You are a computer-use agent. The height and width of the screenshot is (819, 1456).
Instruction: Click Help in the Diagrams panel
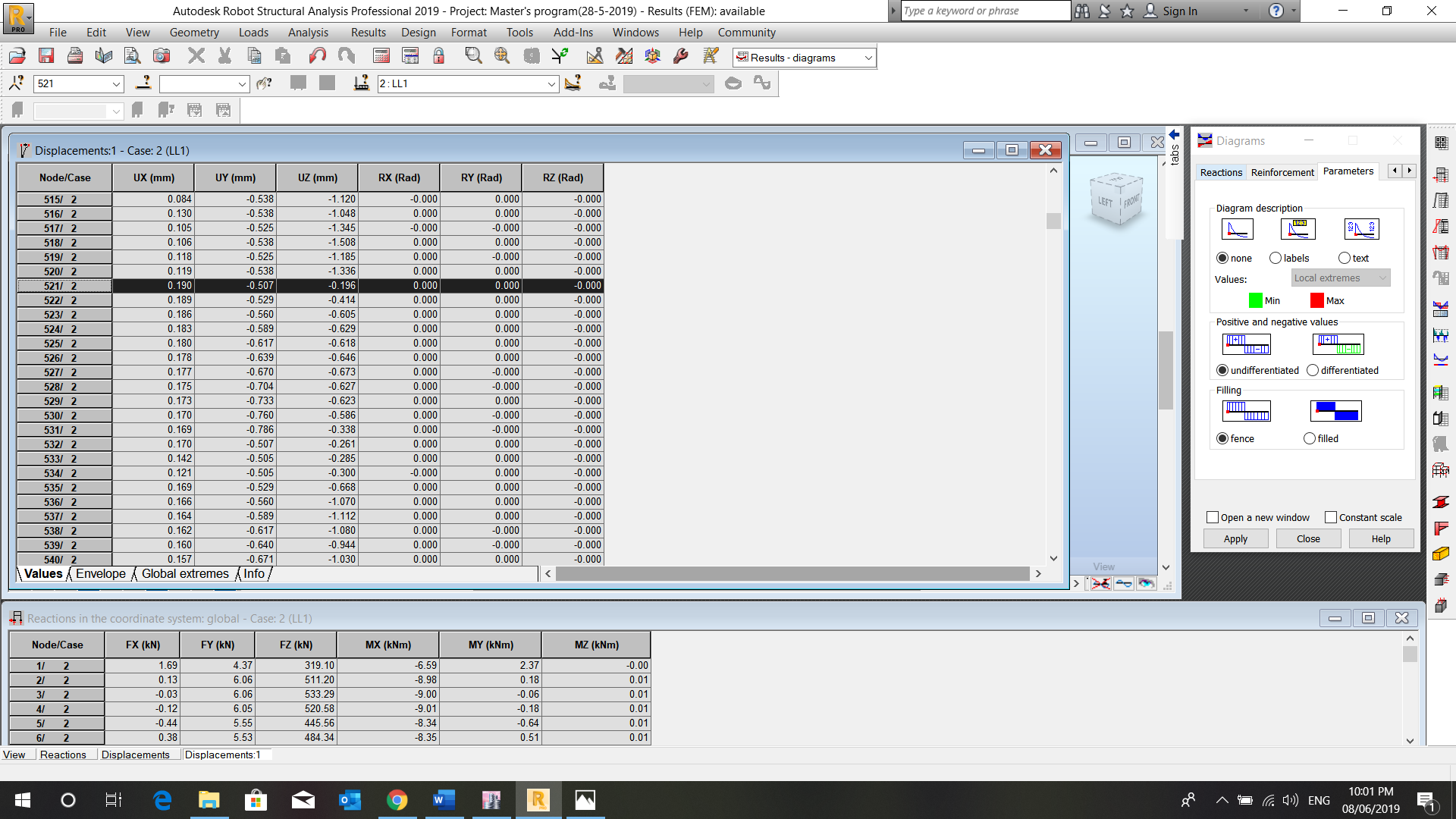[1380, 538]
